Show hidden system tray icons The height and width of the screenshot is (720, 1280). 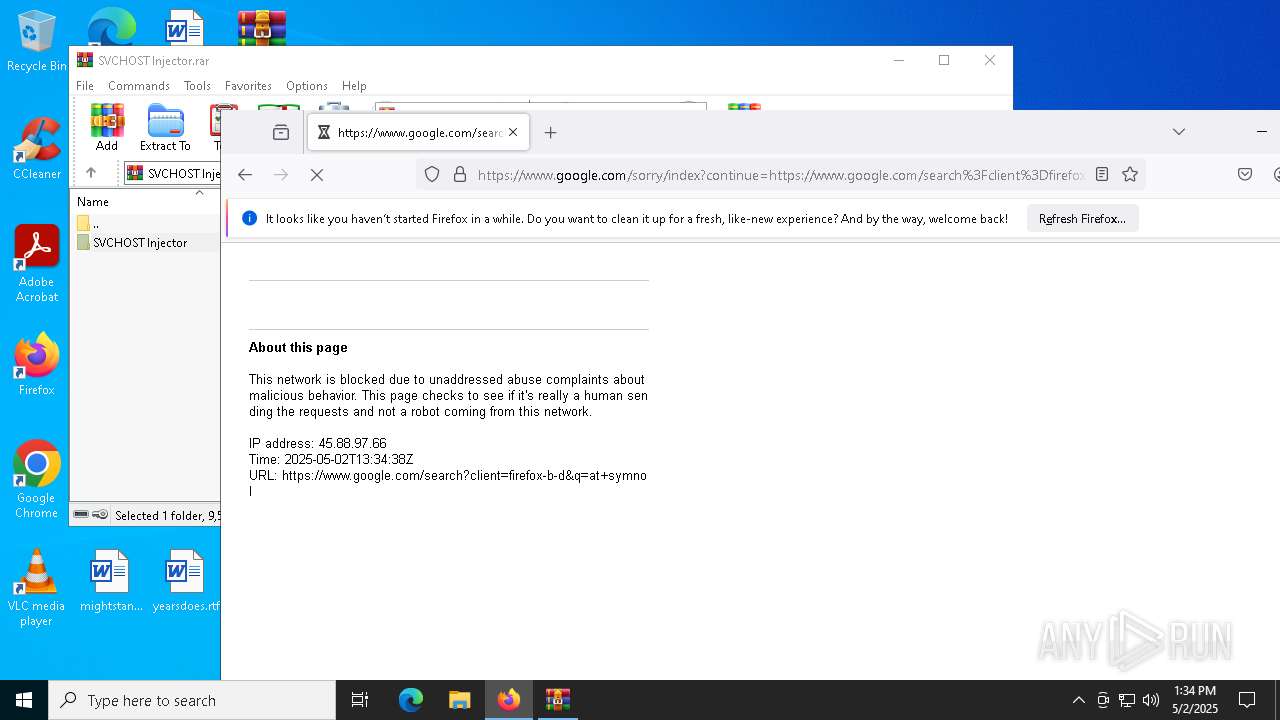[1078, 700]
